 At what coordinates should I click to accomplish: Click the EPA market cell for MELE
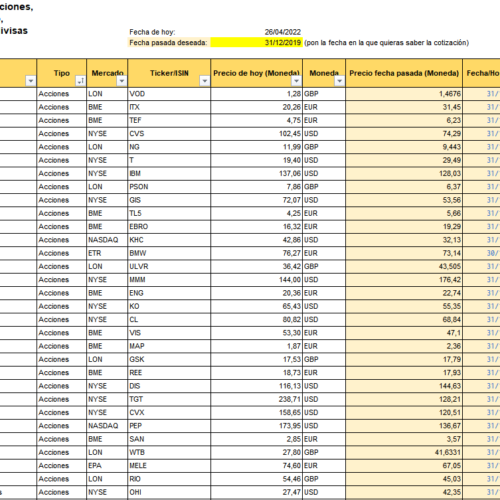click(107, 466)
